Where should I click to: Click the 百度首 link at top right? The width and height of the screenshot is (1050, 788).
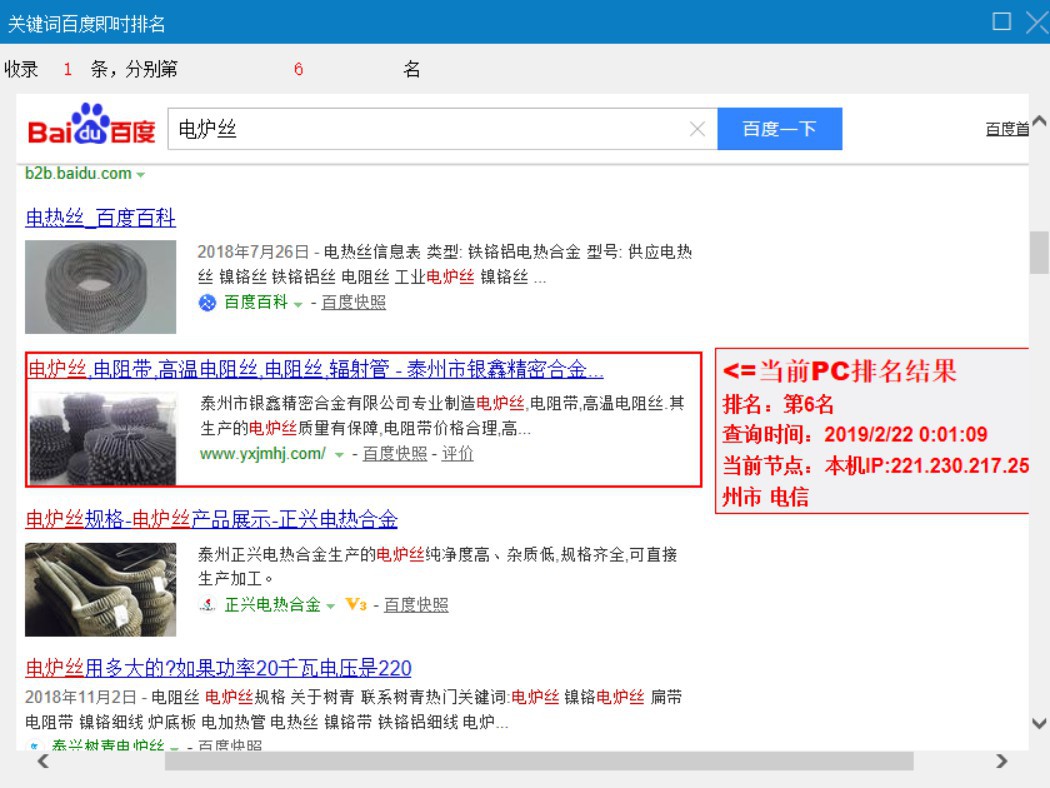click(1007, 129)
